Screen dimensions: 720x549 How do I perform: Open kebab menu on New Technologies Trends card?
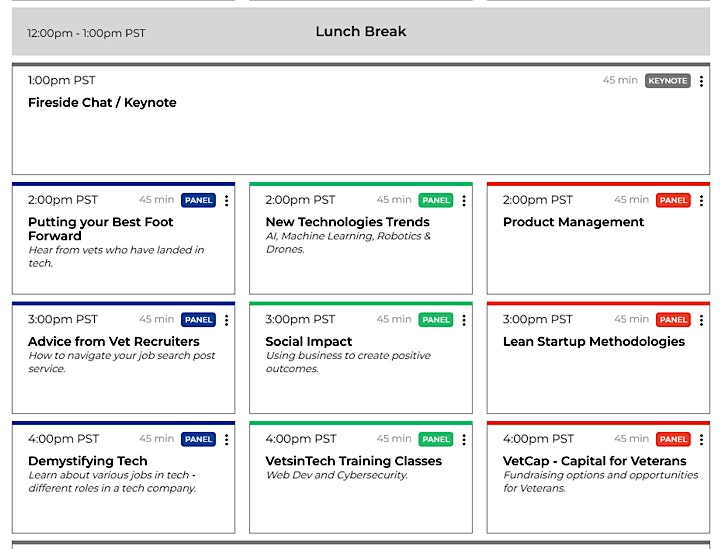464,201
